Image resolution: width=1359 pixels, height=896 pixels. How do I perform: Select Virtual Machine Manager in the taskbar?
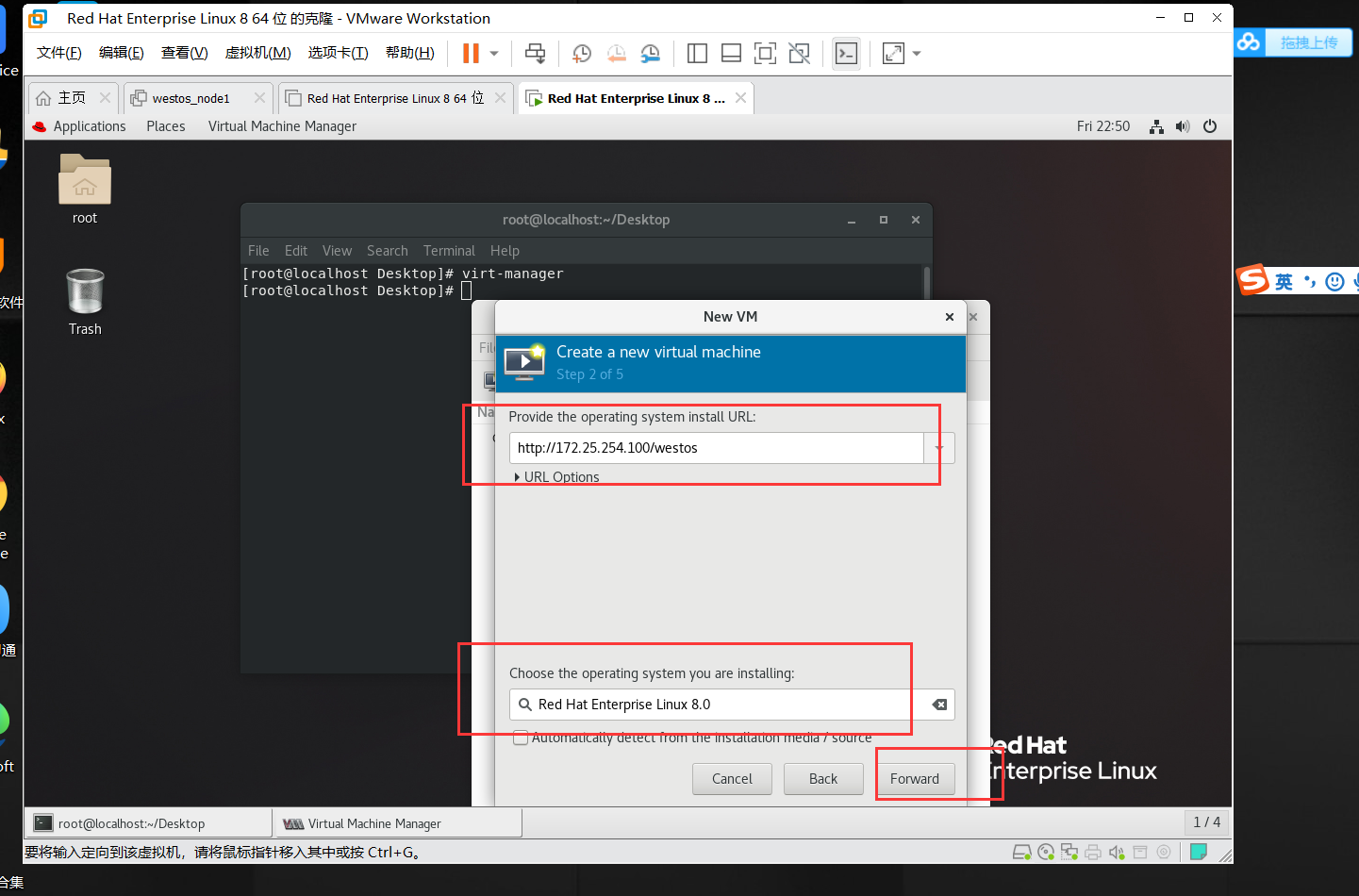point(397,823)
